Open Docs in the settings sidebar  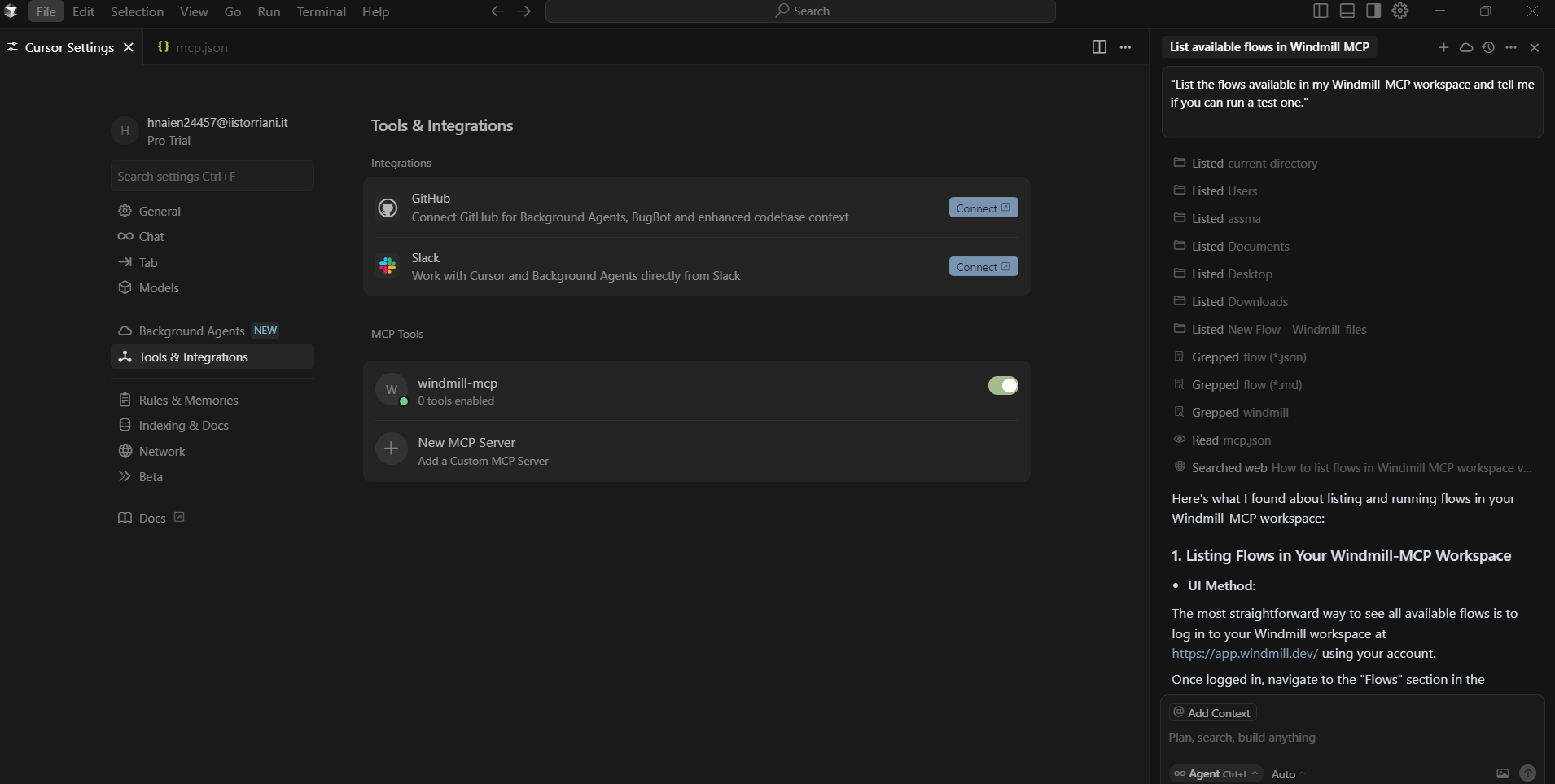coord(212,518)
